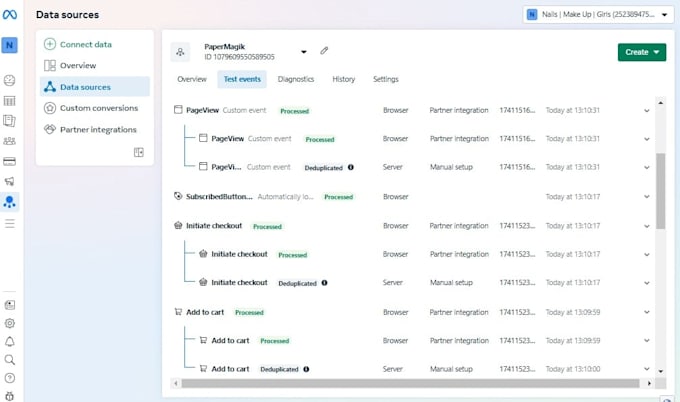Viewport: 680px width, 402px height.
Task: Expand nested Add to cart Processed row chevron
Action: point(647,341)
